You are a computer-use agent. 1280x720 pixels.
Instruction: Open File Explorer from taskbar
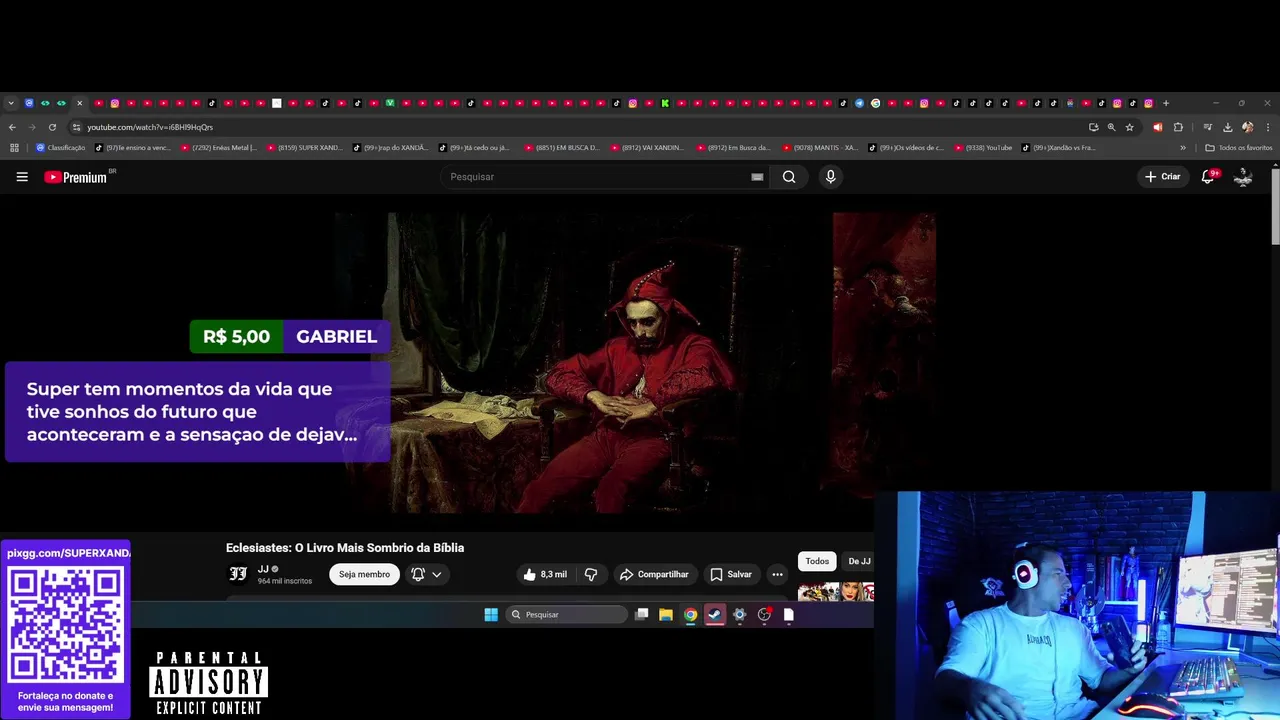click(x=665, y=615)
